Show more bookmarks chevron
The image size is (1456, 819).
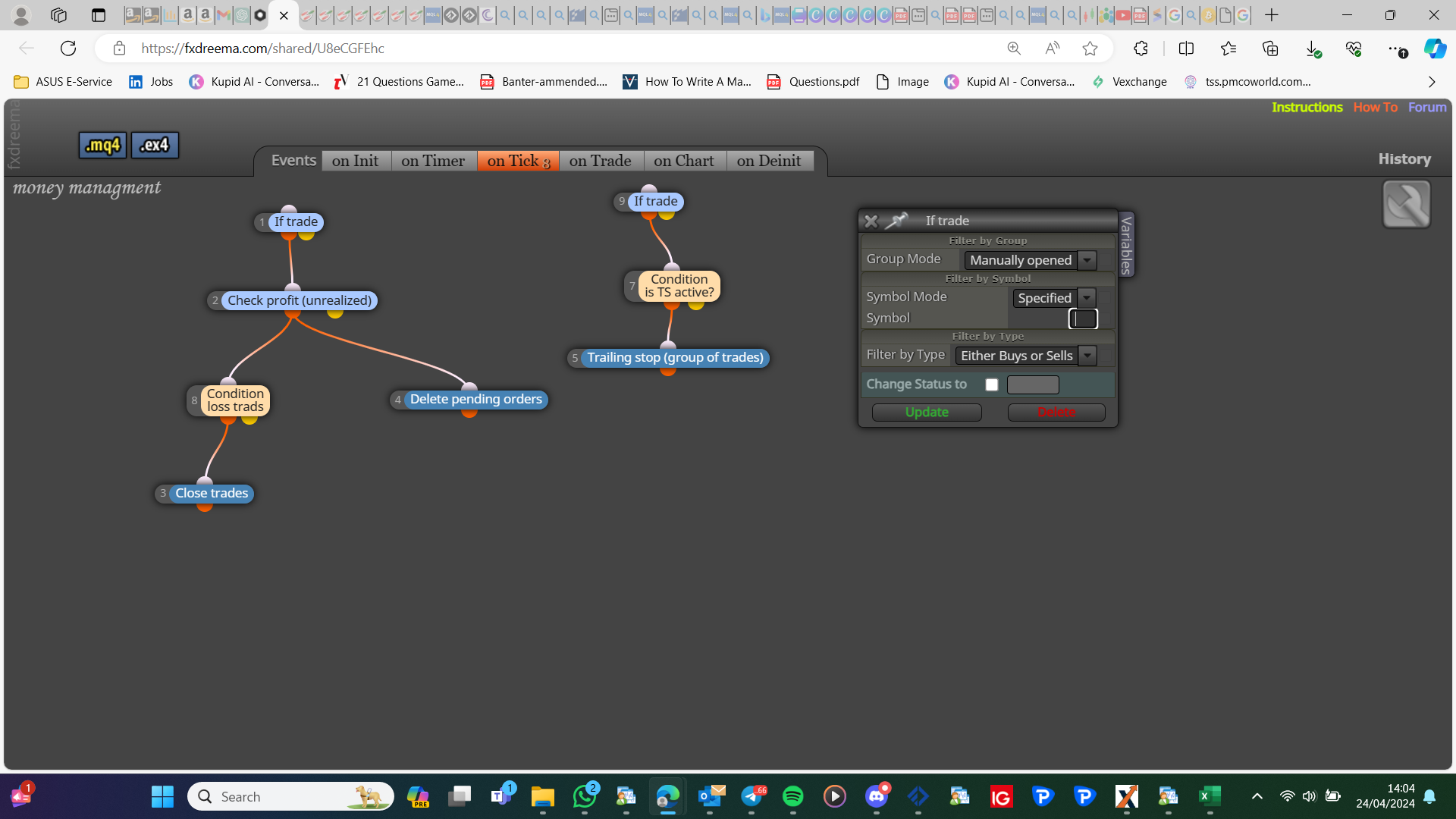[1432, 82]
